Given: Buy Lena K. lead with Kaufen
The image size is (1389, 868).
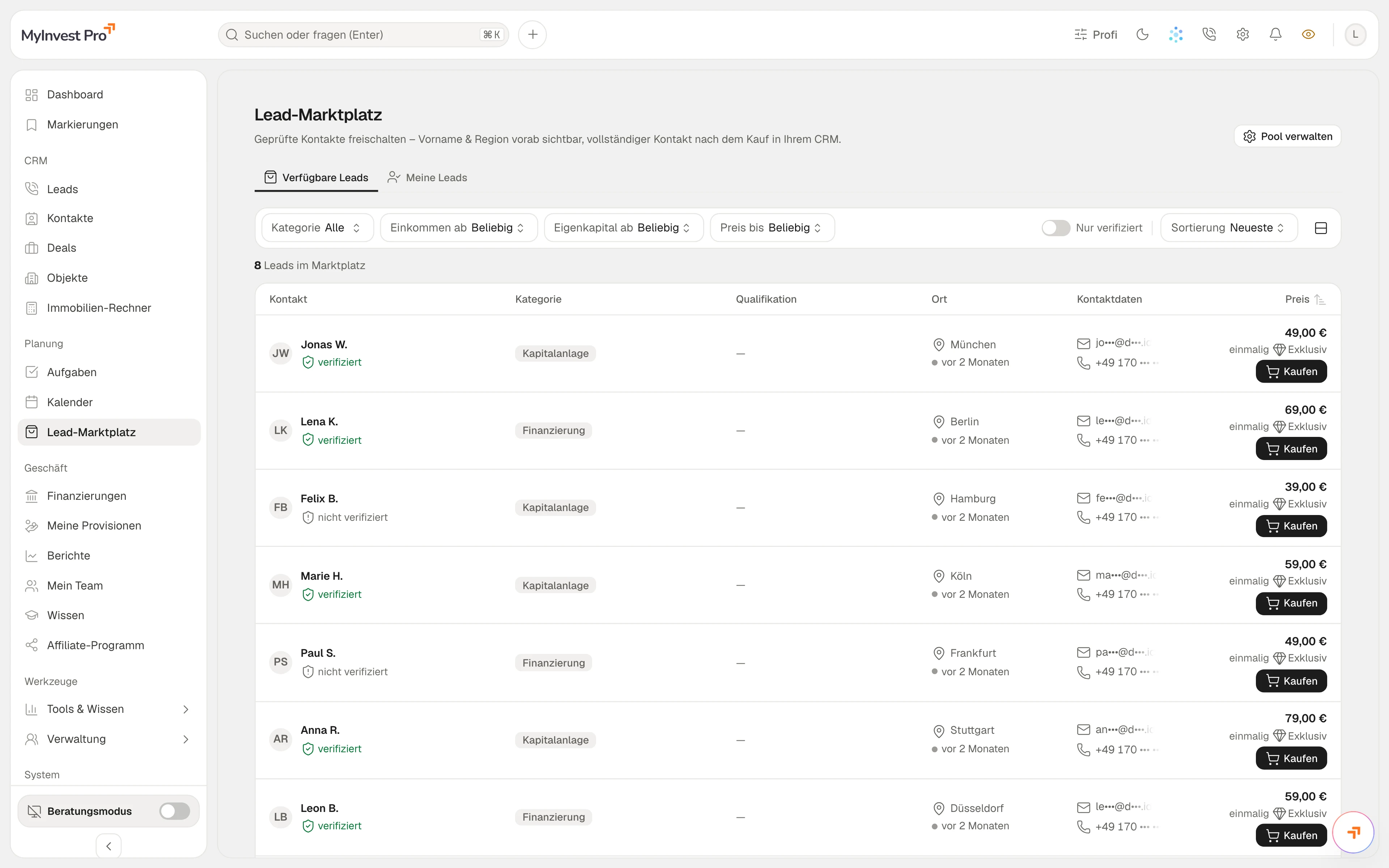Looking at the screenshot, I should [x=1291, y=449].
